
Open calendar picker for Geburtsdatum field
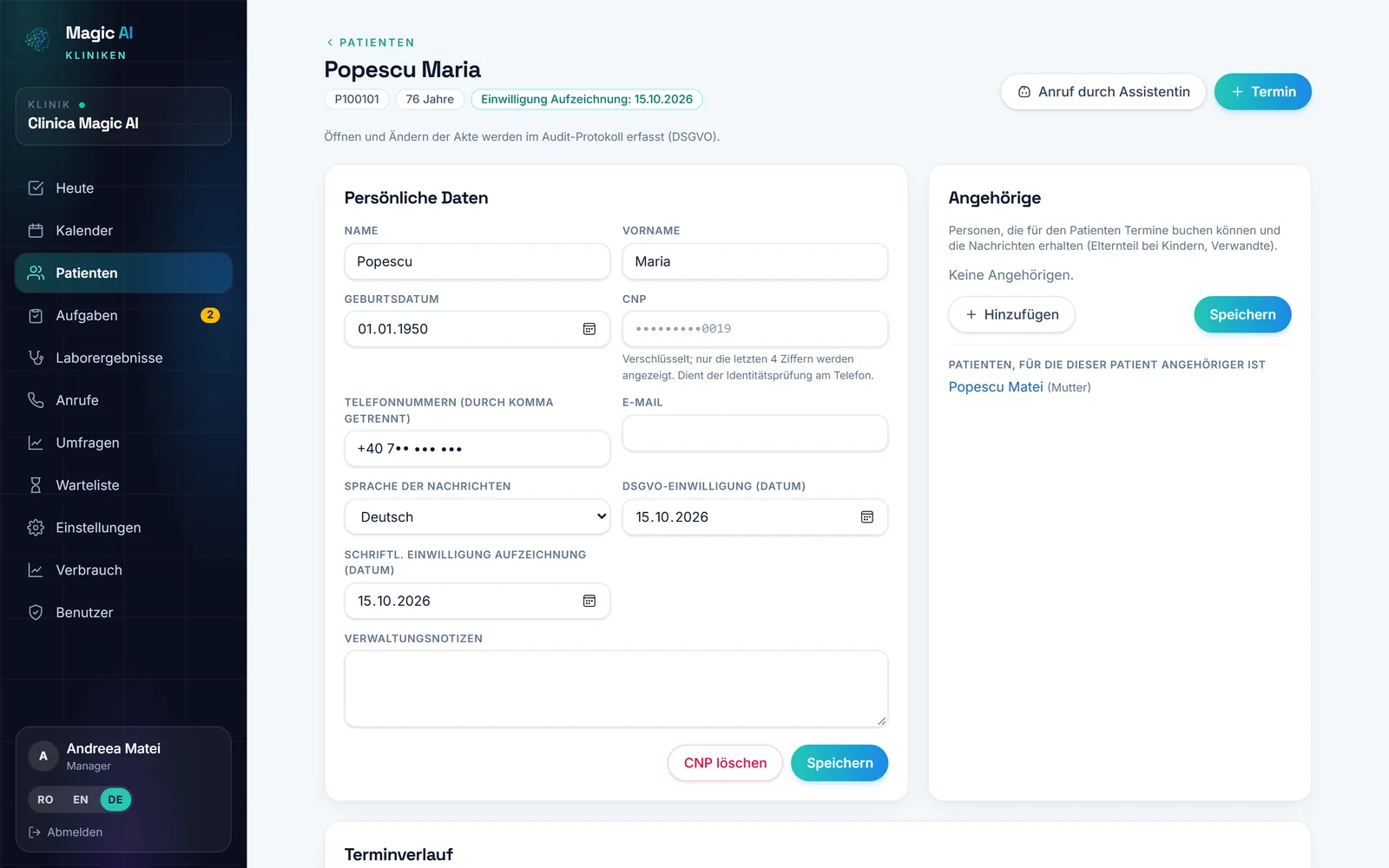pyautogui.click(x=589, y=329)
